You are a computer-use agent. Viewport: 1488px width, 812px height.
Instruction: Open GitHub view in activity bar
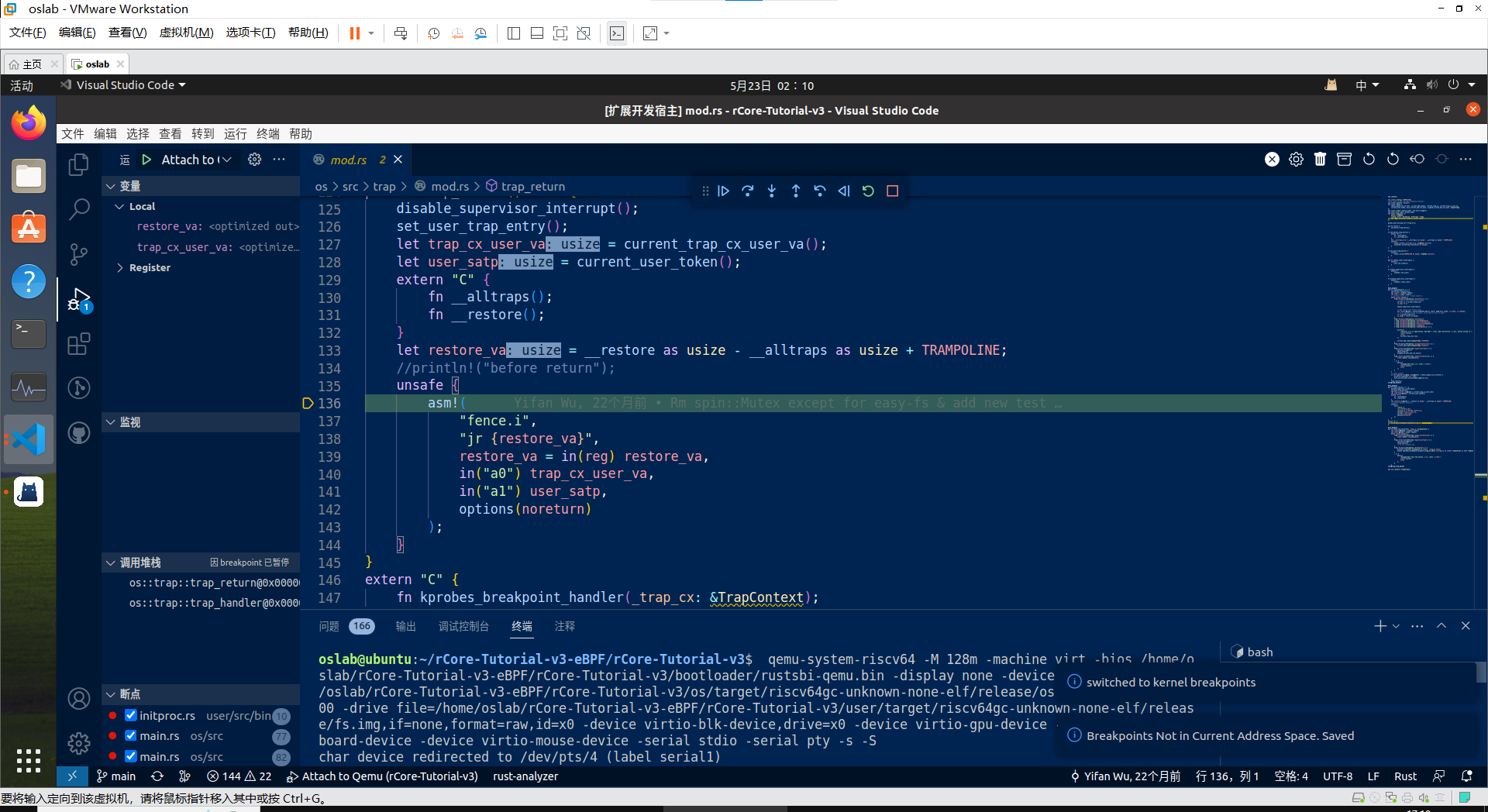click(x=79, y=432)
